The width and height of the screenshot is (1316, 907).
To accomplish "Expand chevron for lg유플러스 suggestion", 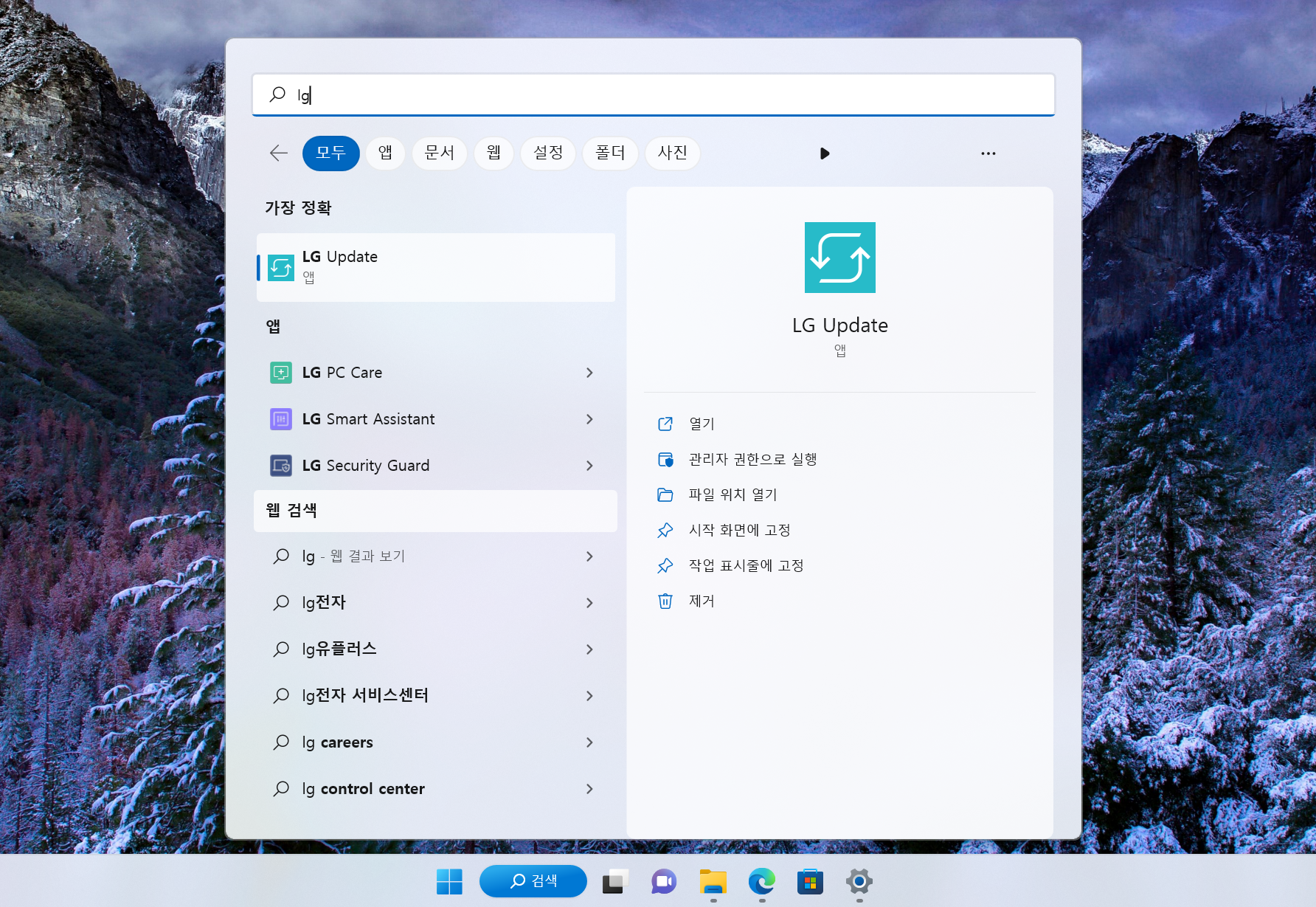I will point(589,649).
